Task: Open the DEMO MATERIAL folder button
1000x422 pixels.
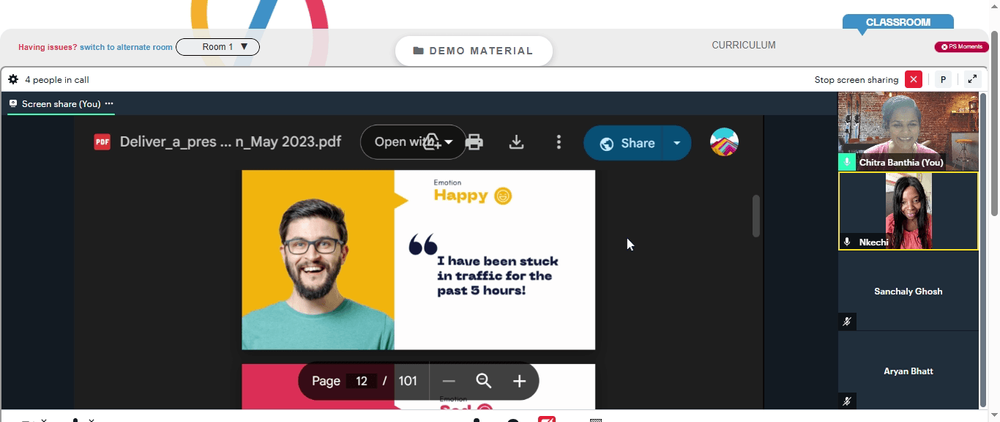Action: [x=474, y=51]
